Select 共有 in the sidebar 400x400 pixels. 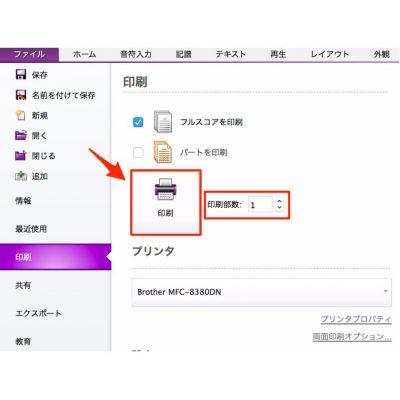click(23, 285)
